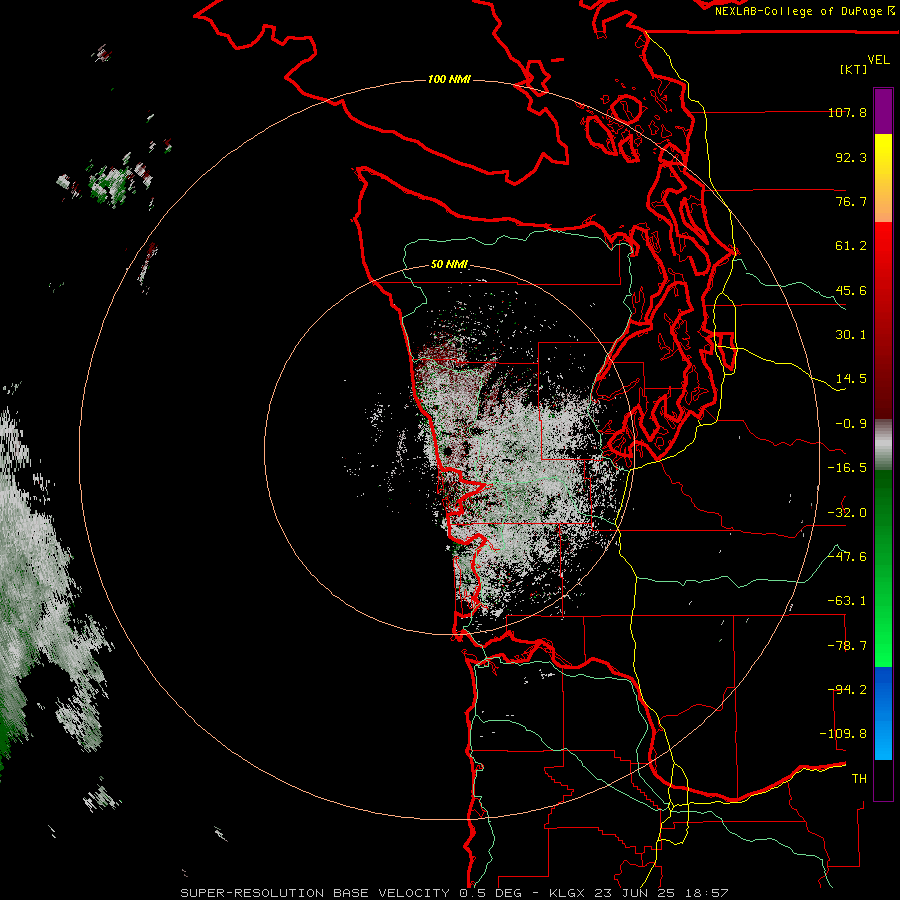Click the -63.1 velocity scale value
The width and height of the screenshot is (900, 900).
847,601
